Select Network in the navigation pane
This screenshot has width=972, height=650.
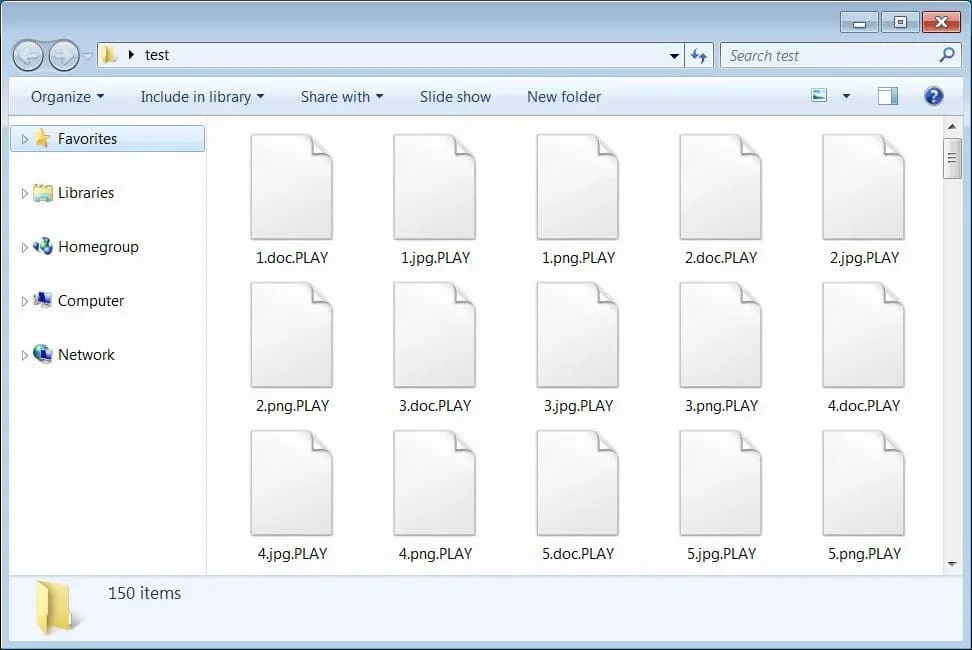click(x=86, y=355)
